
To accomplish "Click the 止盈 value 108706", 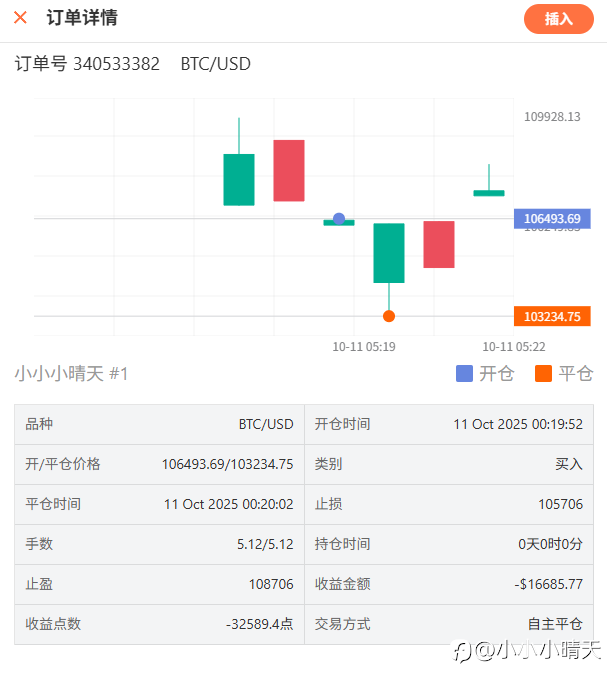I will [x=271, y=584].
